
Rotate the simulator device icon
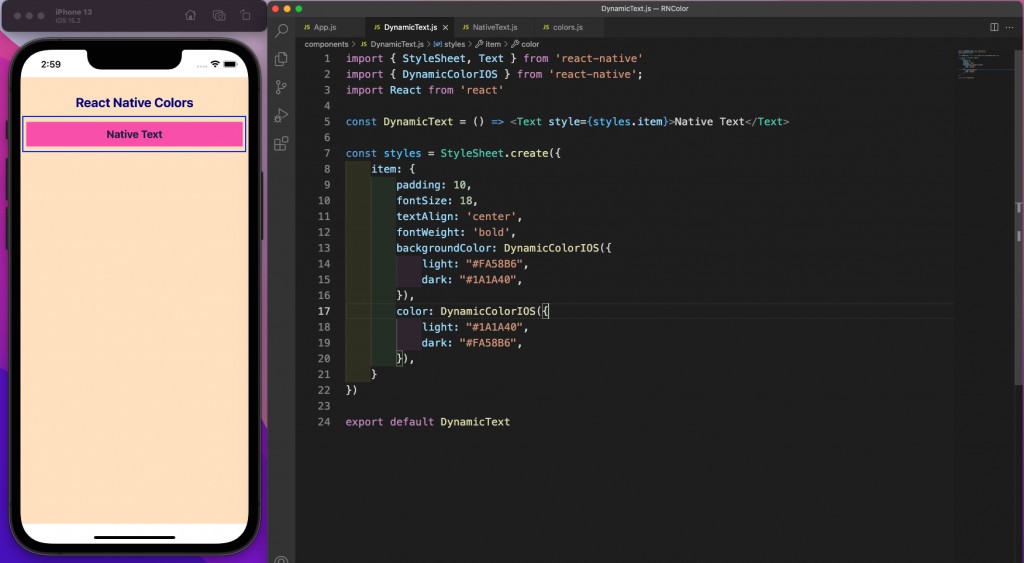[246, 15]
